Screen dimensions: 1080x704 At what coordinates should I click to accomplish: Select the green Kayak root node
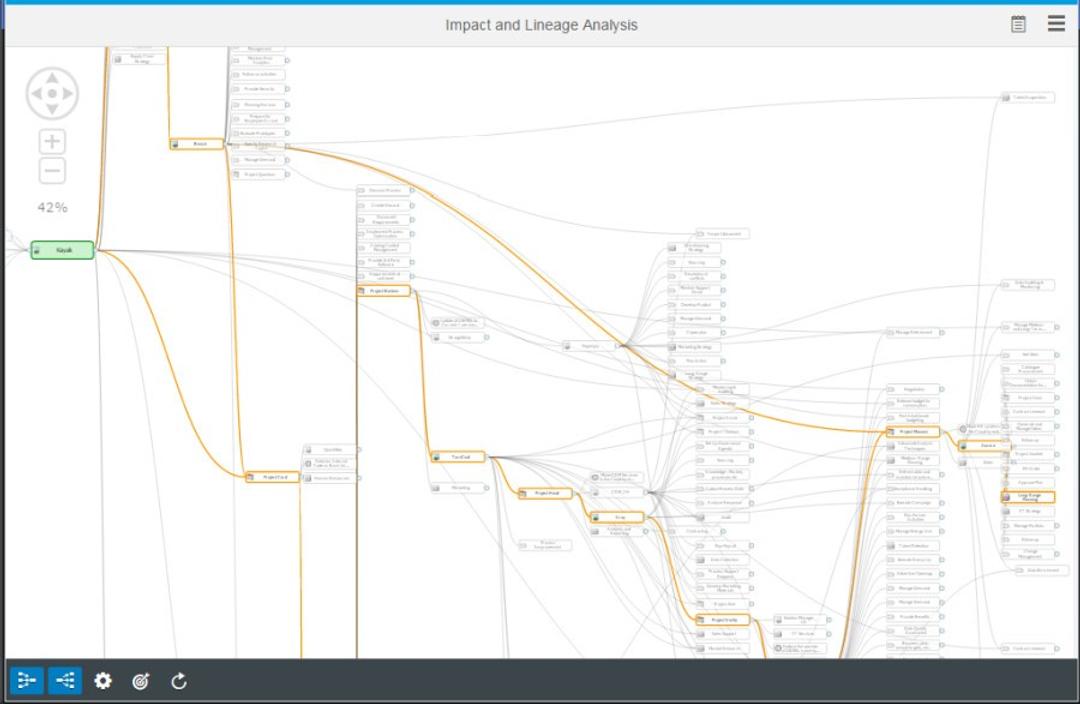[x=63, y=250]
